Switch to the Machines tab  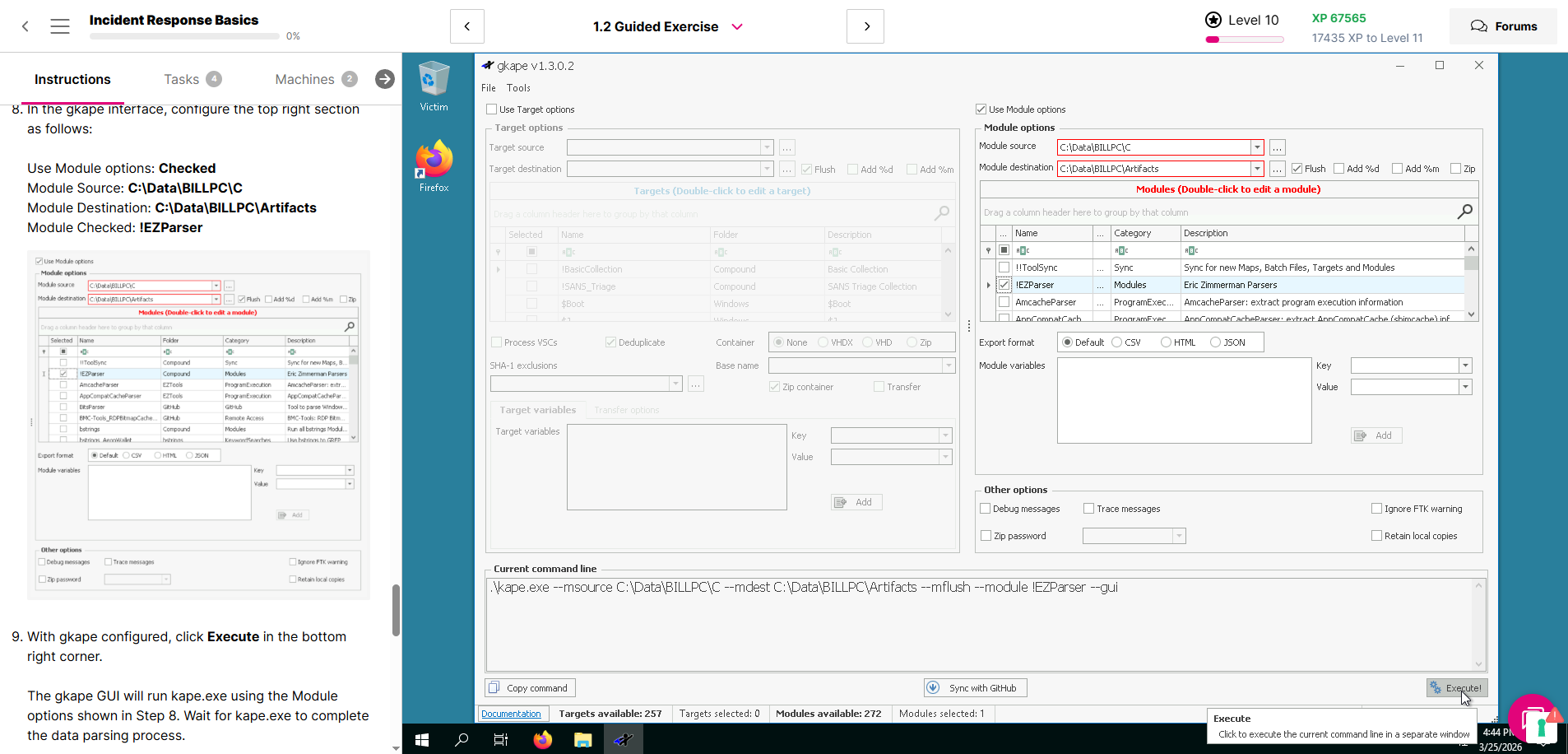305,79
